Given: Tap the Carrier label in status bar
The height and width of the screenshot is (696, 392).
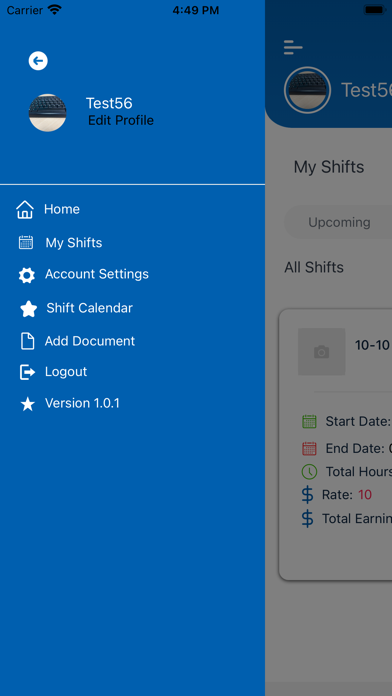Looking at the screenshot, I should [x=25, y=10].
